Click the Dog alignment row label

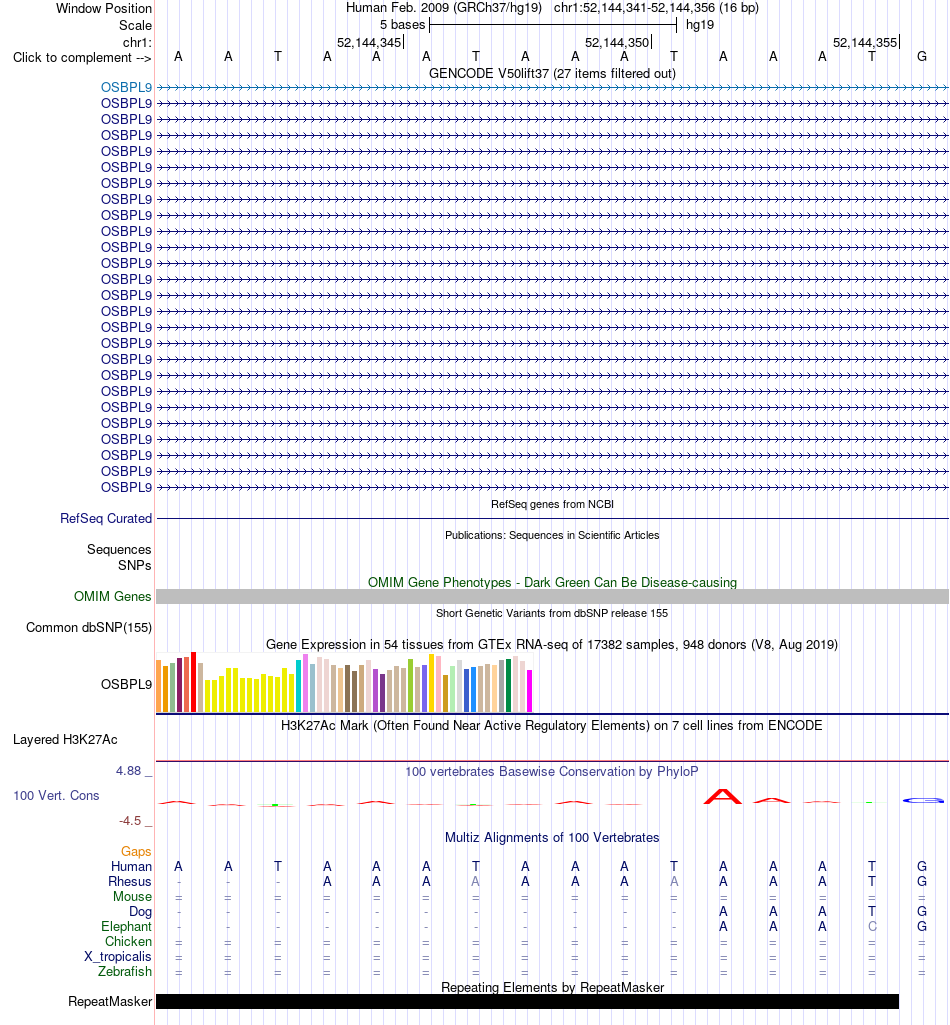click(x=140, y=911)
